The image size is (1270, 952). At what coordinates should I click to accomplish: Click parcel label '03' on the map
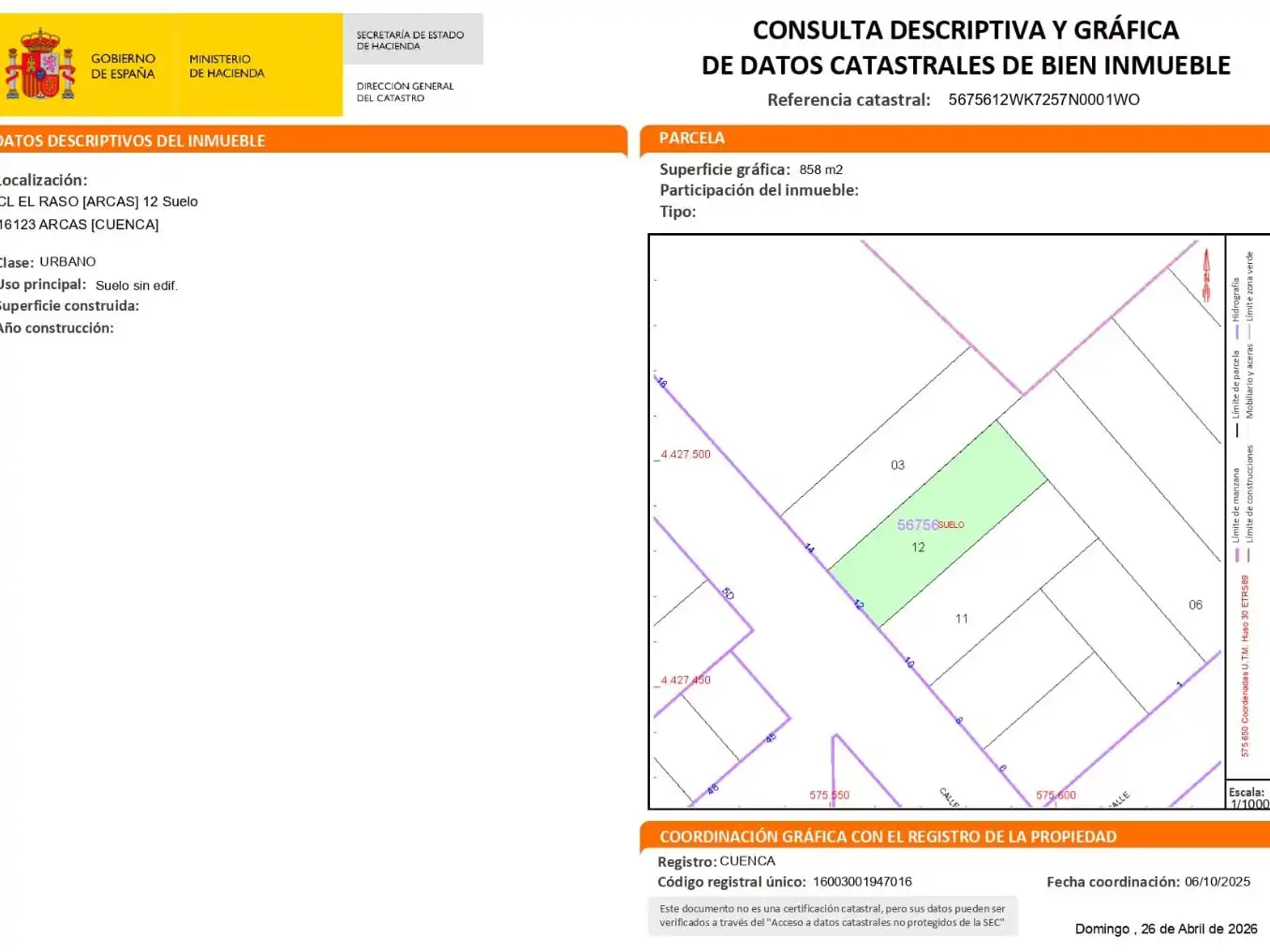tap(897, 465)
